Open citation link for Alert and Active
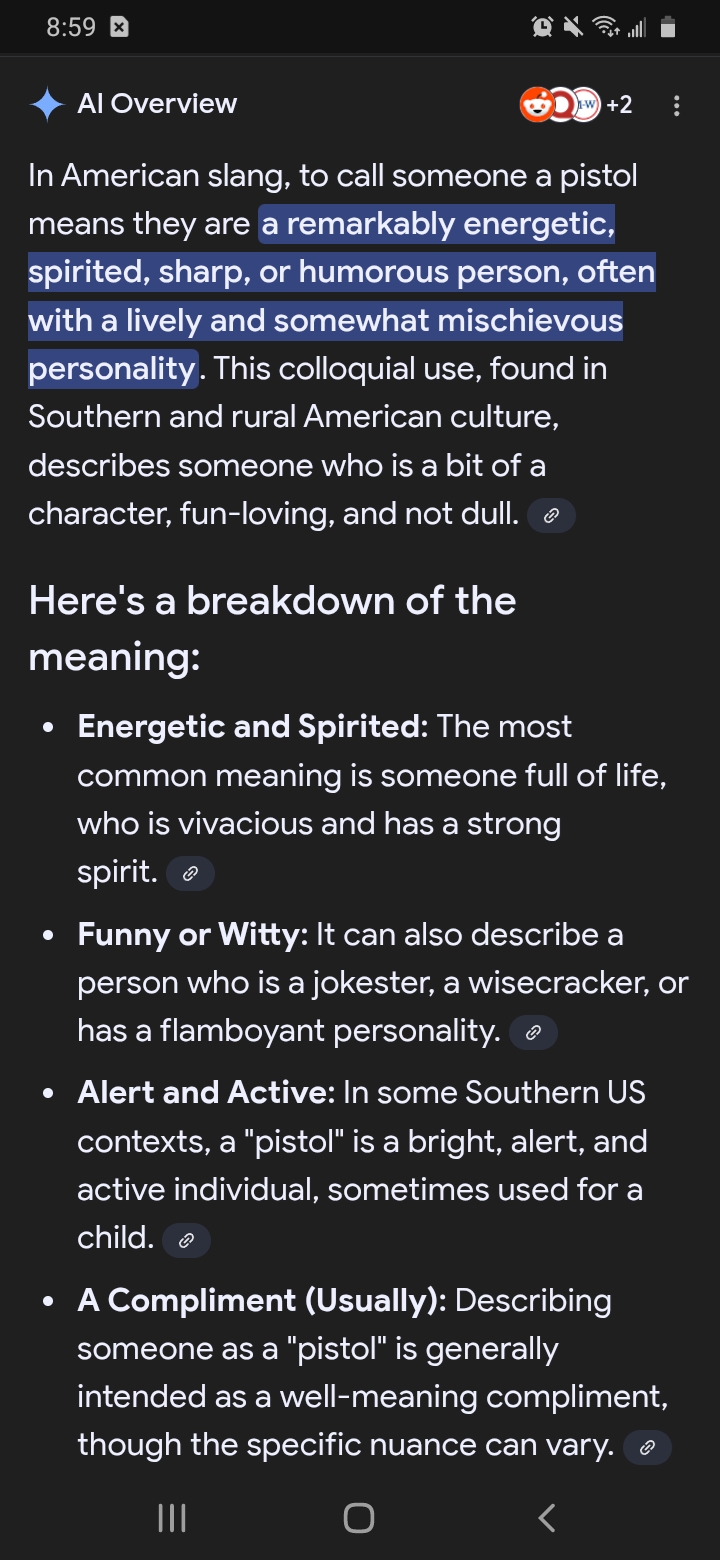This screenshot has width=720, height=1560. tap(186, 1240)
